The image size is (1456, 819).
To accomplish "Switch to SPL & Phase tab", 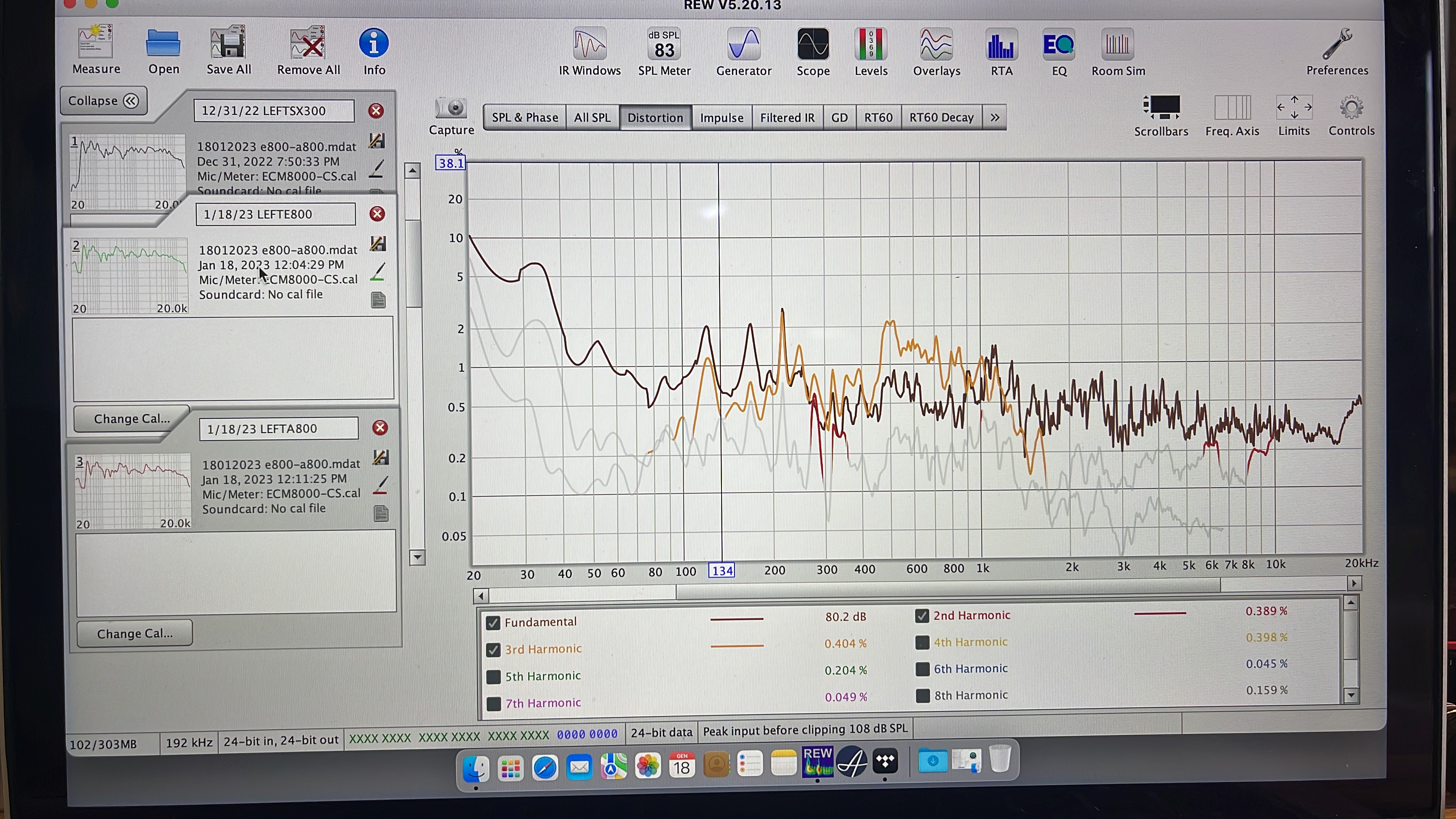I will [x=524, y=118].
